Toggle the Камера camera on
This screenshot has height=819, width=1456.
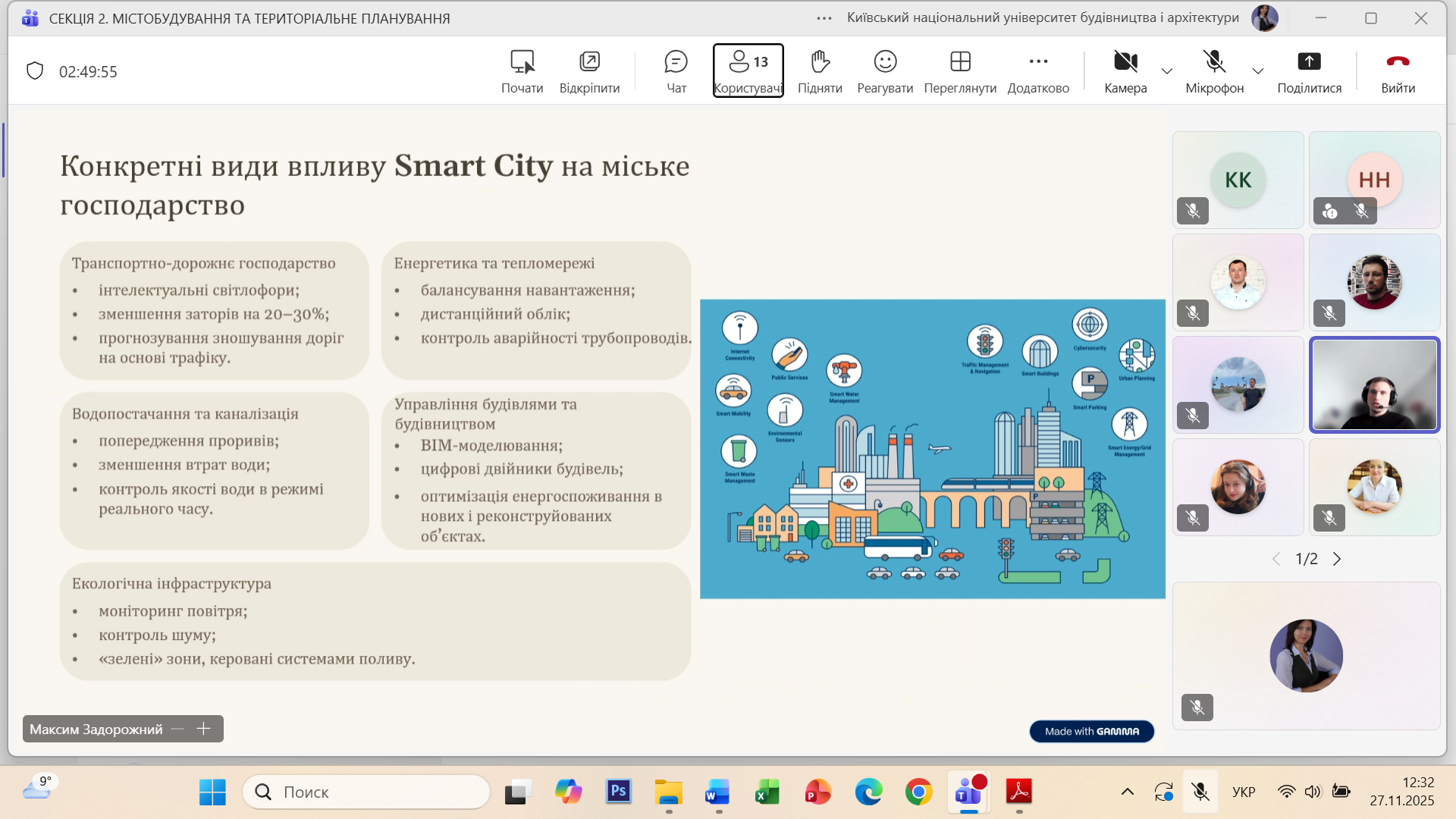click(x=1125, y=62)
